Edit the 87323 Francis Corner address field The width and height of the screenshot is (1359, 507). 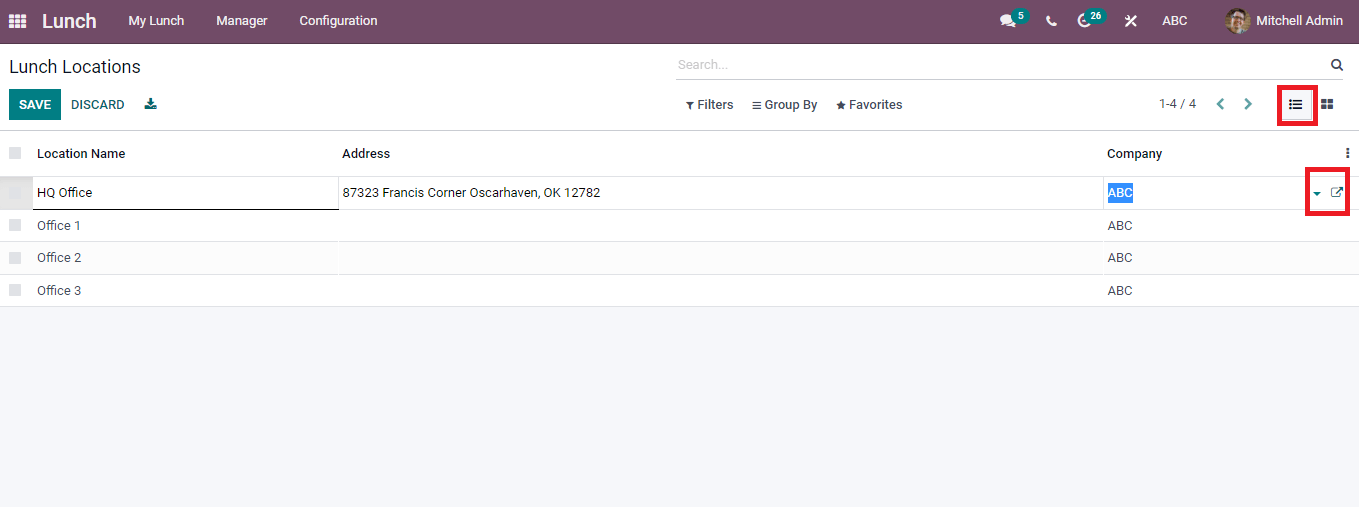pyautogui.click(x=721, y=193)
